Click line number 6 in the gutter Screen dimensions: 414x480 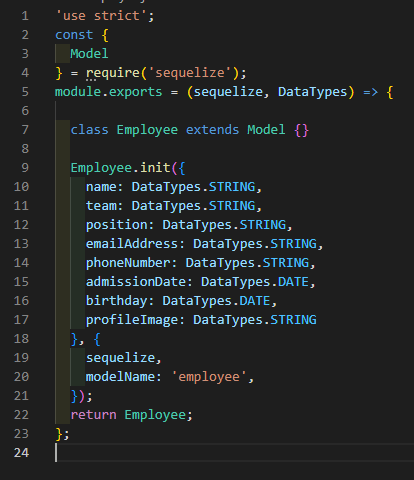25,111
